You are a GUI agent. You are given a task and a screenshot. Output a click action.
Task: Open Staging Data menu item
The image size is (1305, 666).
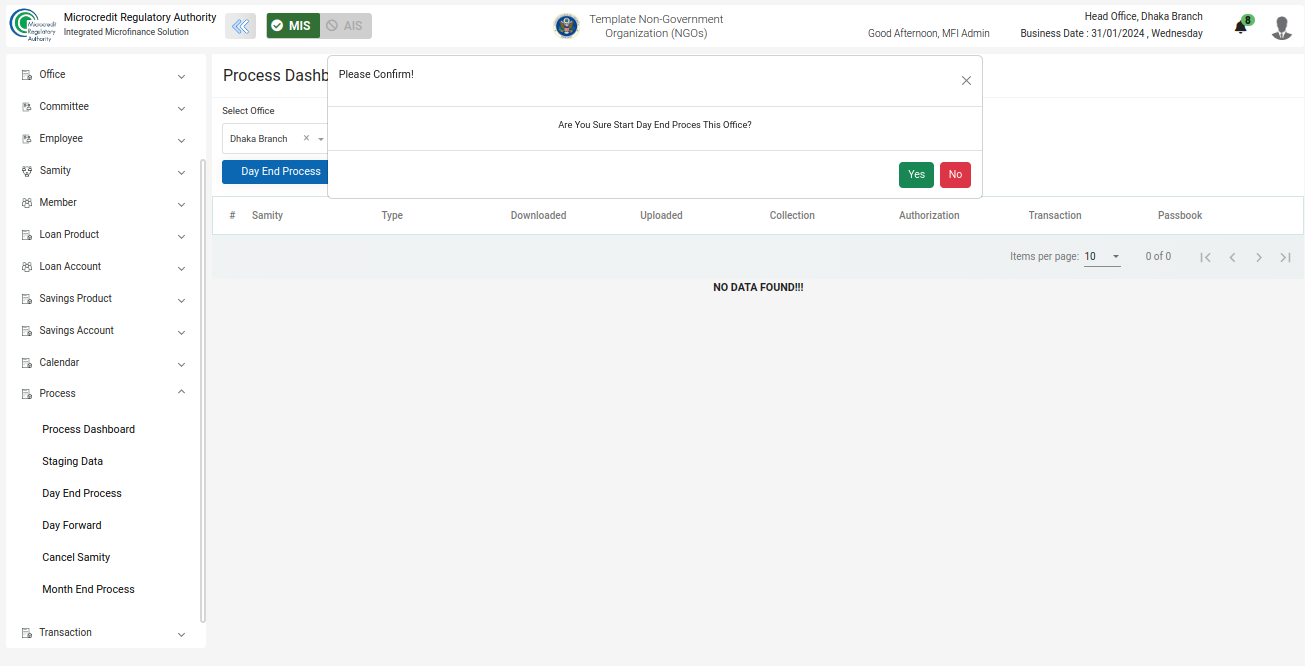pos(72,462)
